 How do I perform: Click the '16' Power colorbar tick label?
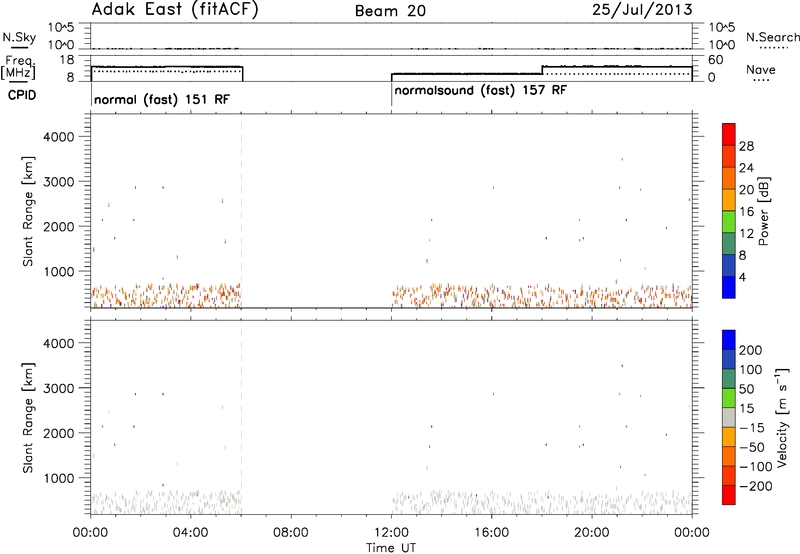(746, 212)
